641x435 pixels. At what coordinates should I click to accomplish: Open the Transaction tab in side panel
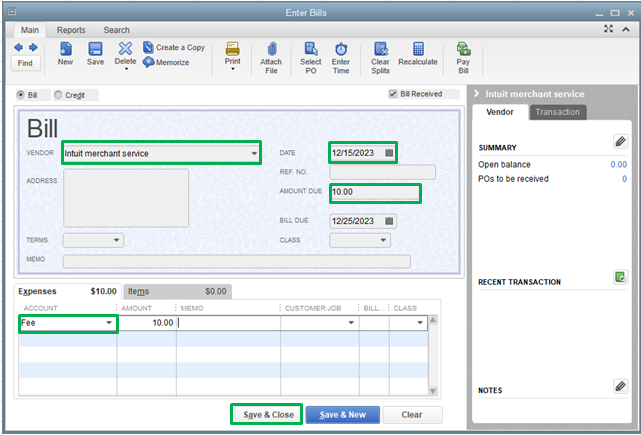click(558, 112)
